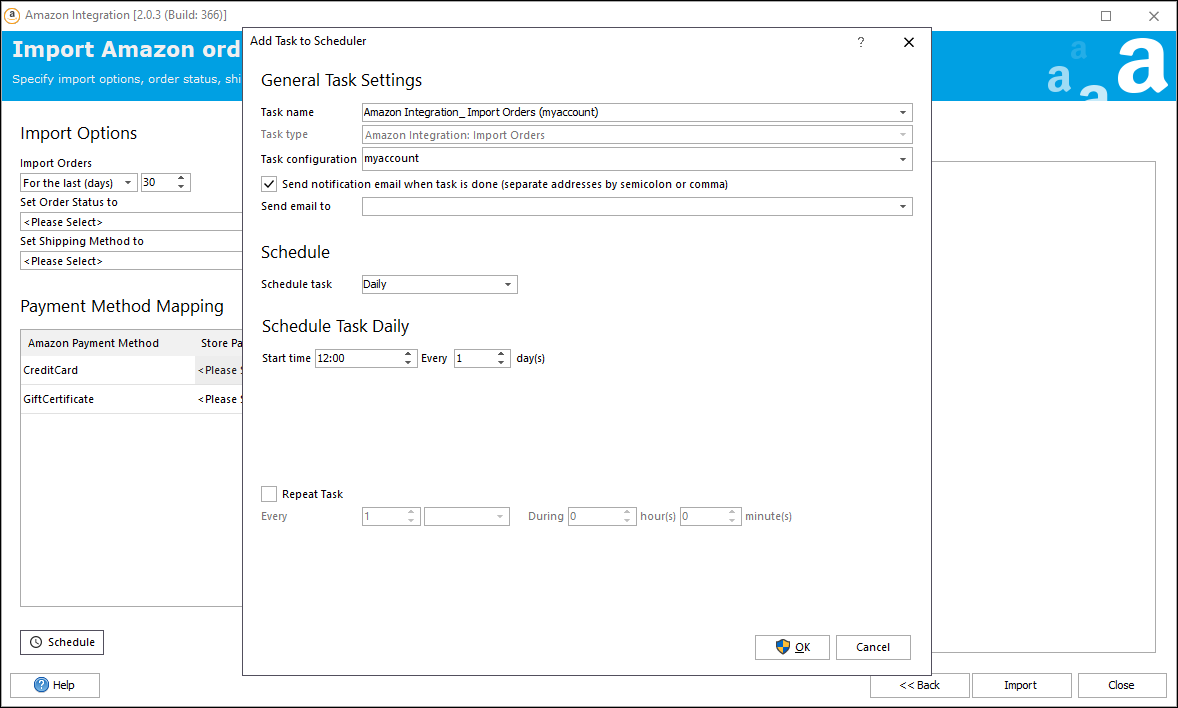
Task: Decrease the Start time with down arrow
Action: [408, 363]
